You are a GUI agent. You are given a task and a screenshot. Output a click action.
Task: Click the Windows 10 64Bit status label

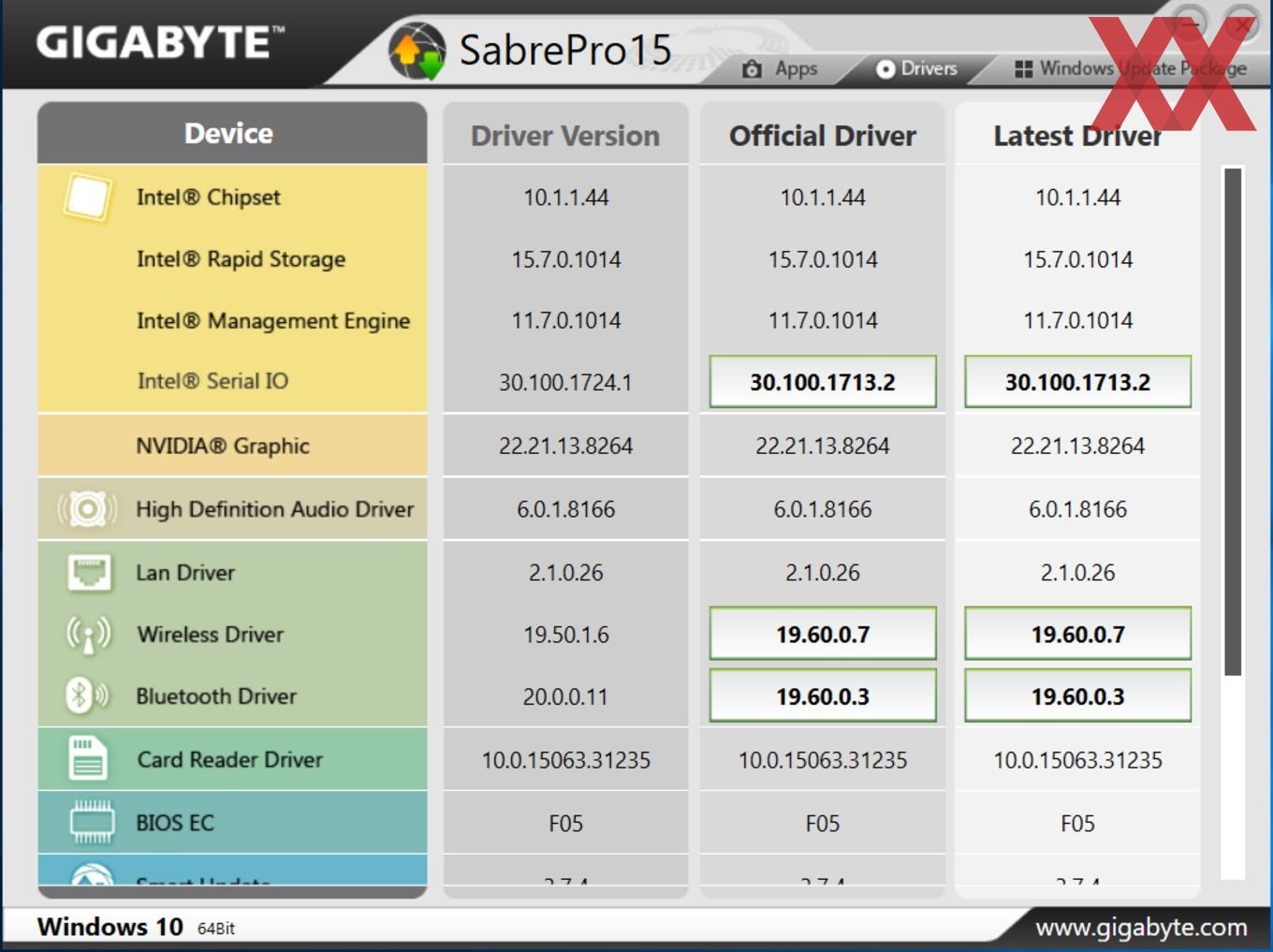[136, 927]
